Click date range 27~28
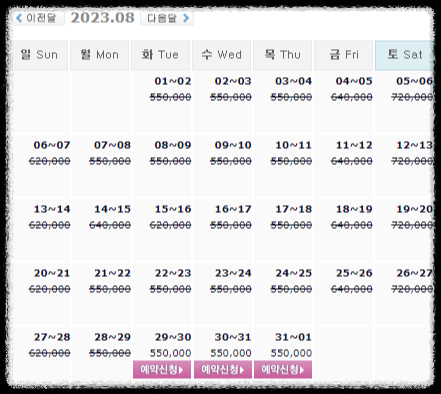Viewport: 441px width, 394px height. [52, 337]
